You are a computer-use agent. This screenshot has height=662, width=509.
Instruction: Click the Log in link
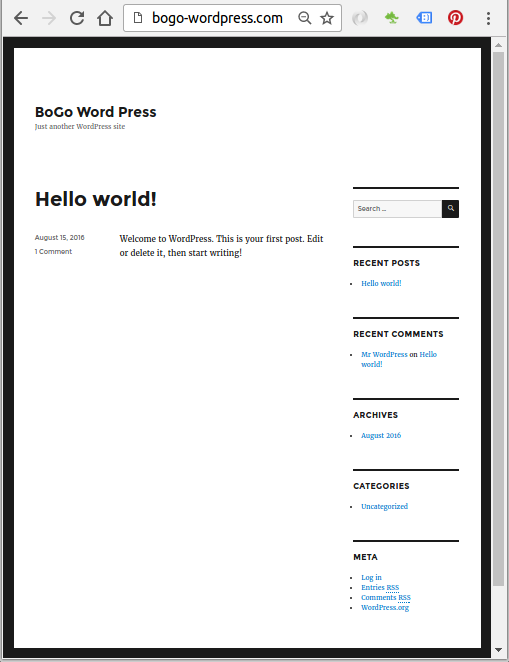click(x=371, y=577)
